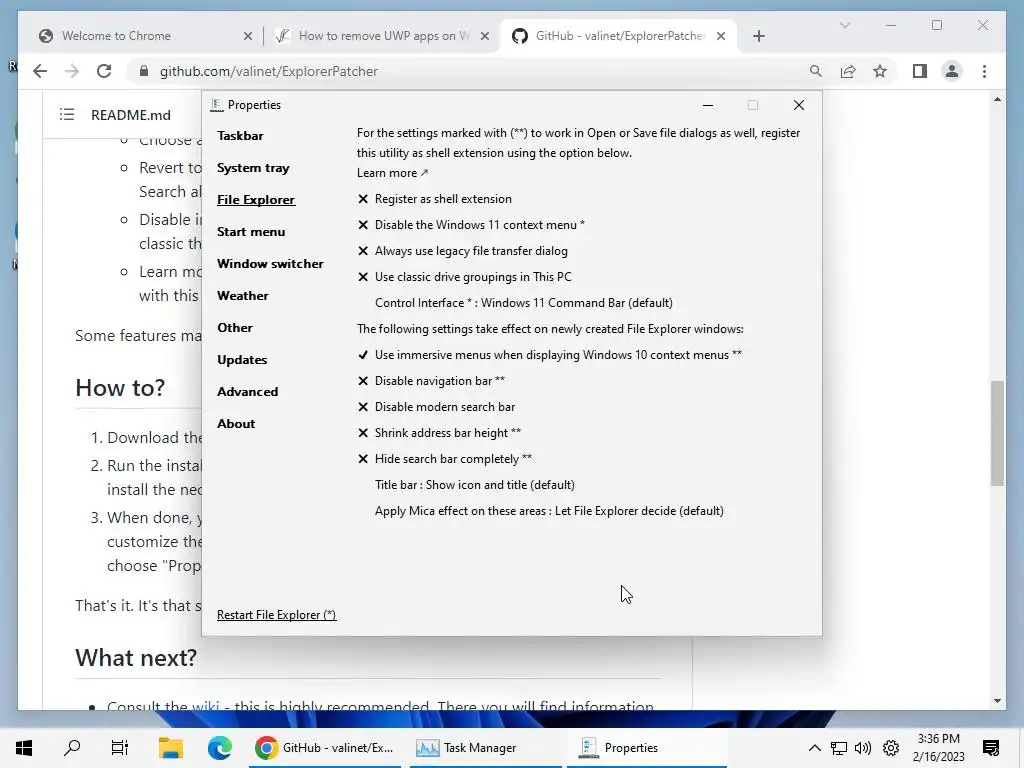1024x768 pixels.
Task: Toggle Disable navigation bar option
Action: tap(431, 381)
